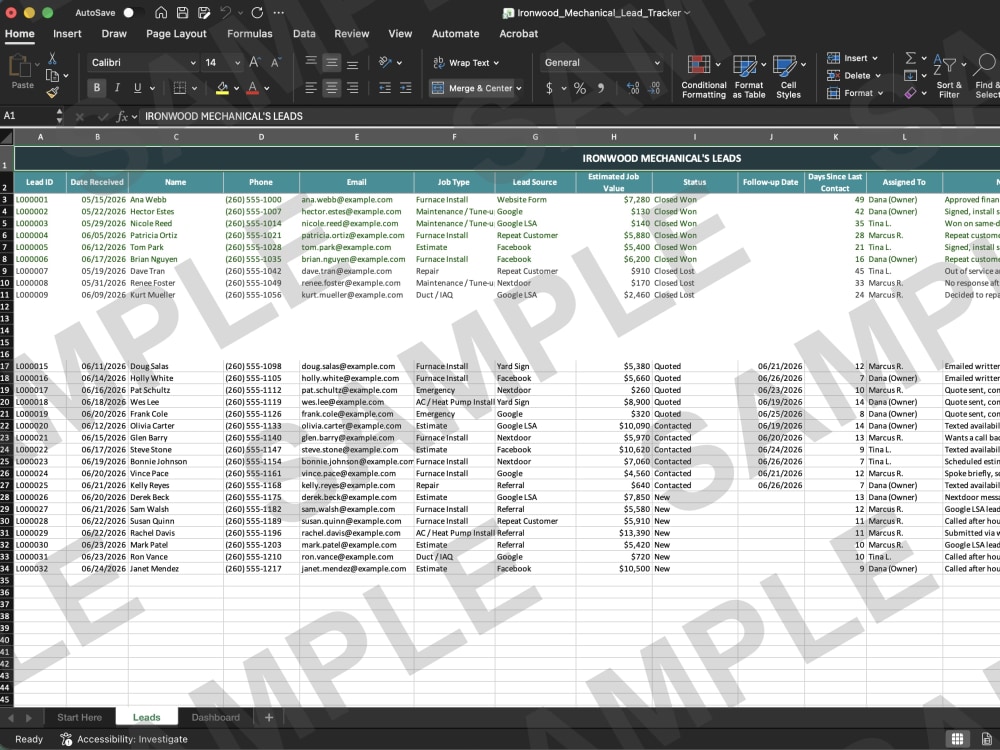
Task: Click the Wrap Text button
Action: (466, 62)
